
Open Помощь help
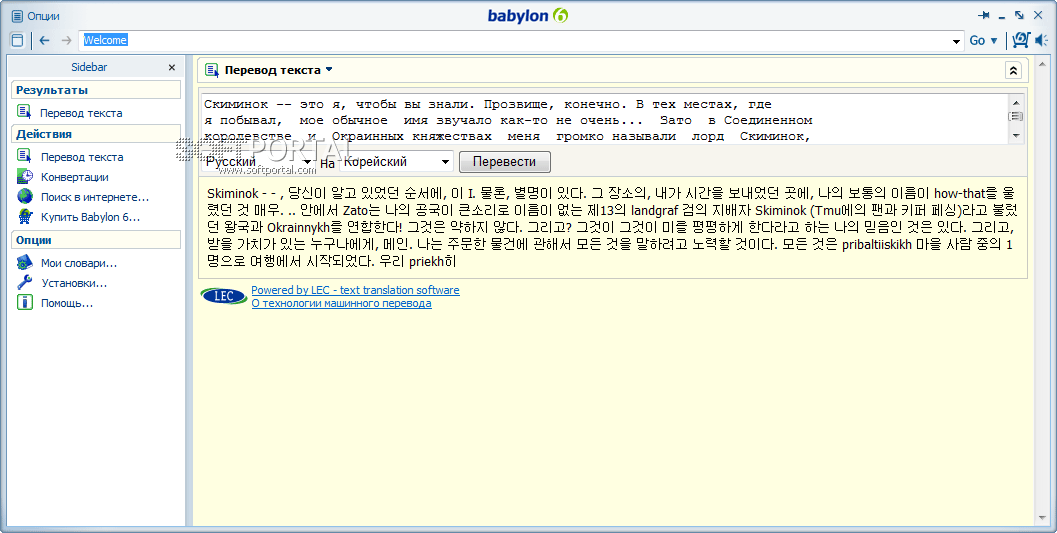[67, 303]
